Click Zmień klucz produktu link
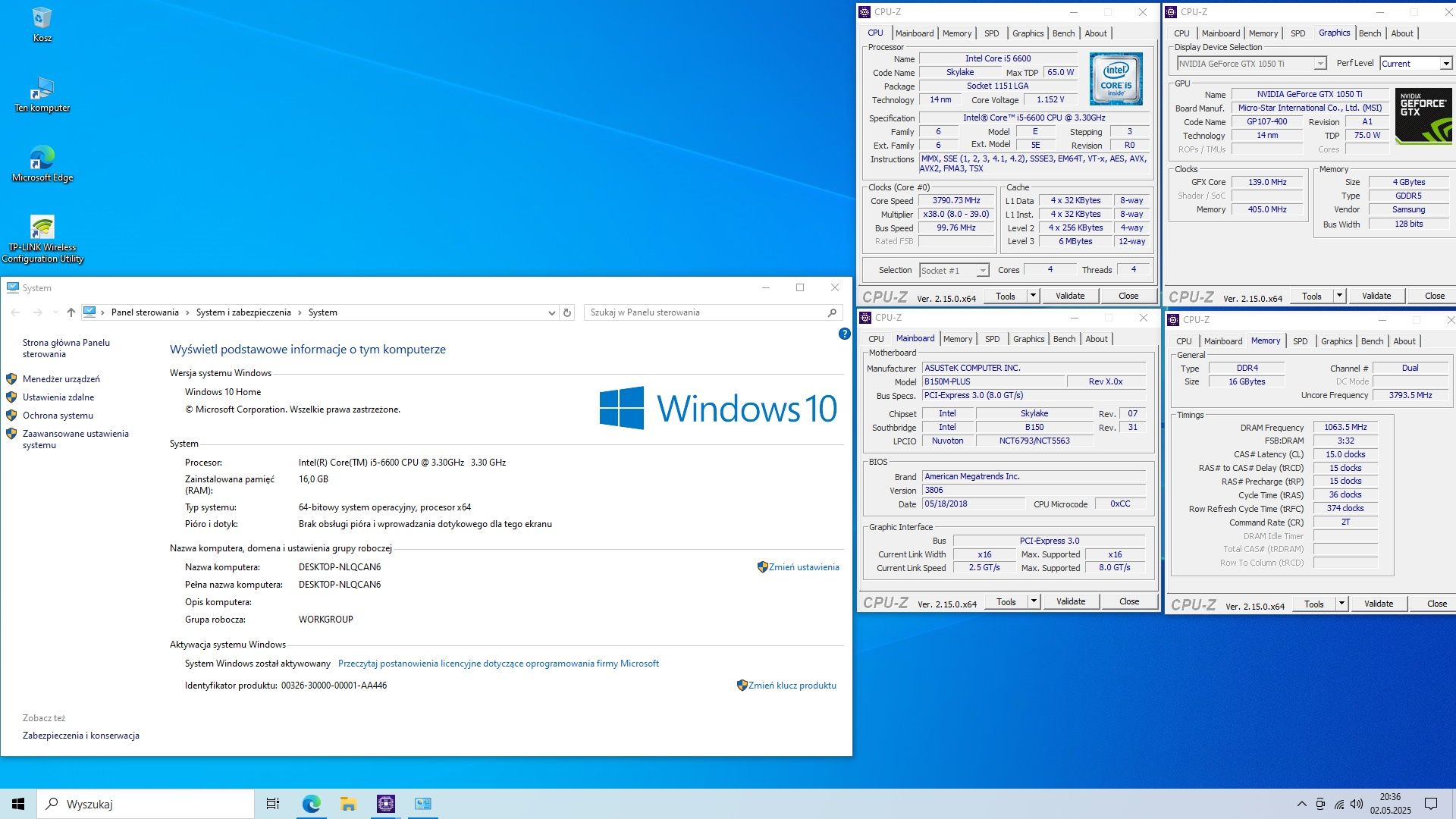The height and width of the screenshot is (819, 1456). pos(792,686)
